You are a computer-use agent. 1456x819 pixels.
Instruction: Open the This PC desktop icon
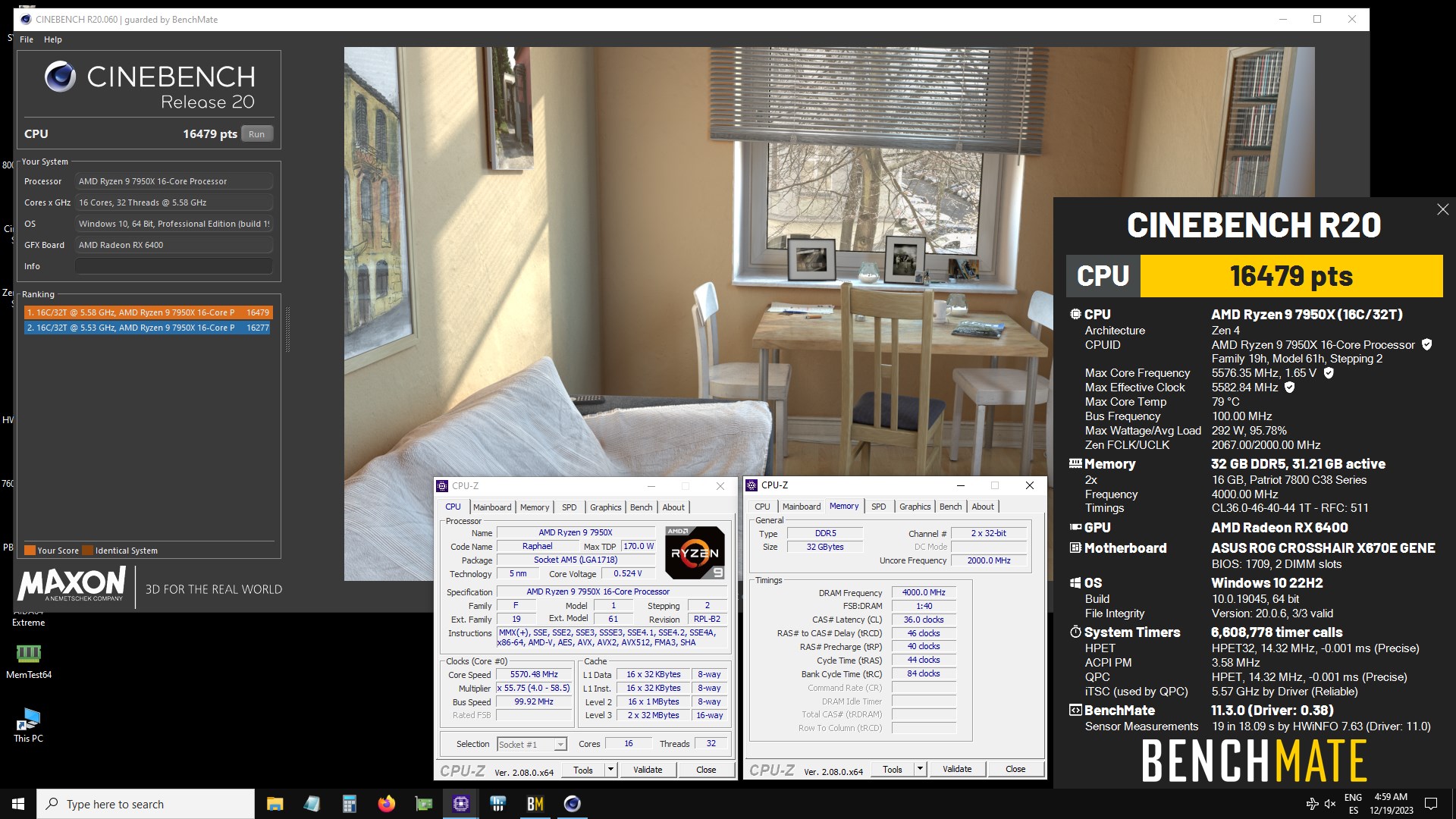29,724
